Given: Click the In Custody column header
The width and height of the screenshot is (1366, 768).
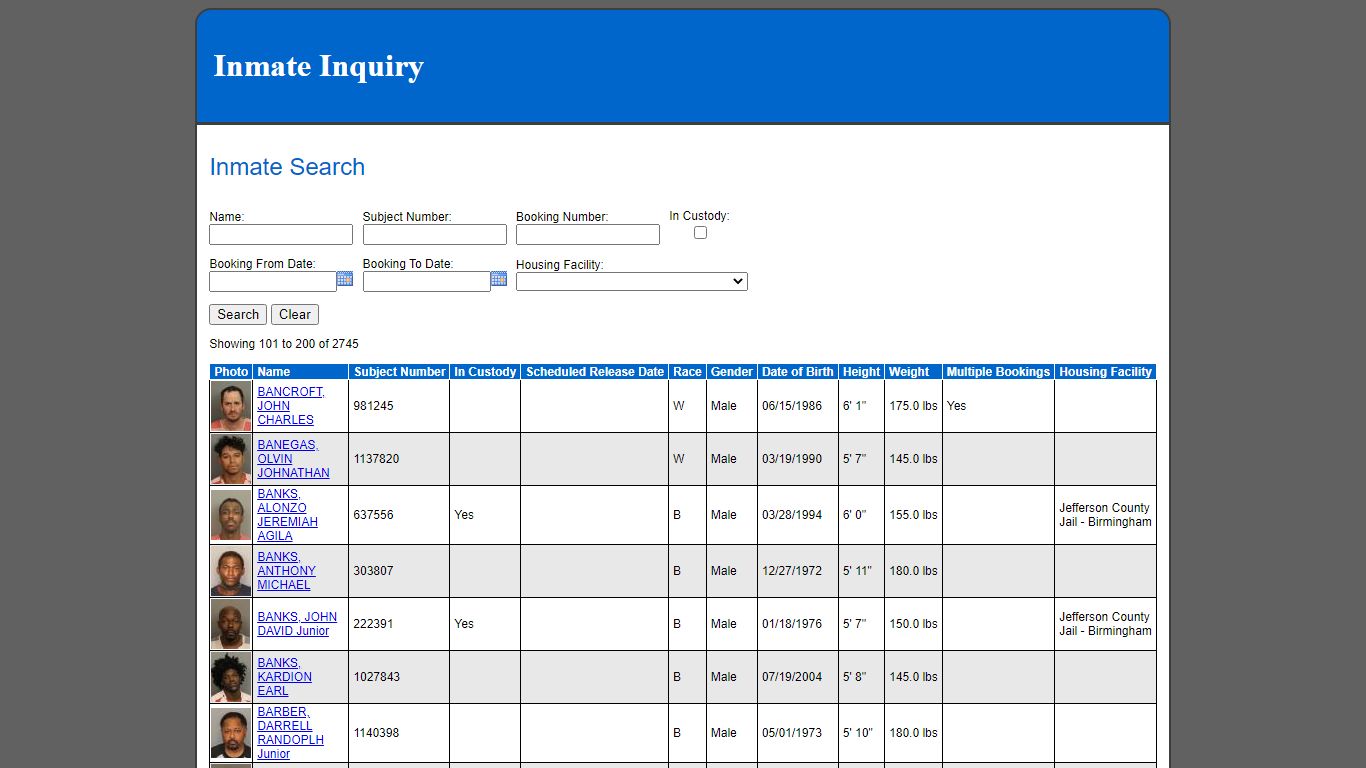Looking at the screenshot, I should tap(485, 372).
